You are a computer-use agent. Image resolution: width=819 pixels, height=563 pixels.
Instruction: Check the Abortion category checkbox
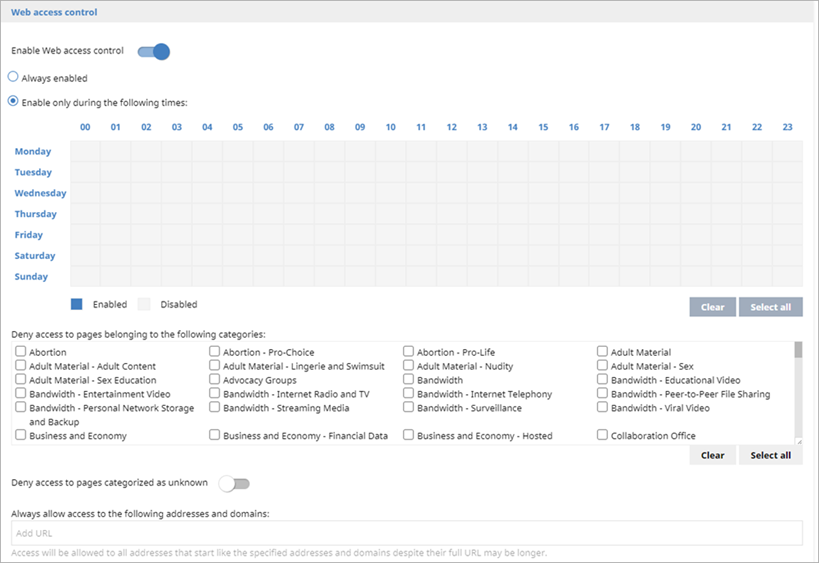pos(21,351)
